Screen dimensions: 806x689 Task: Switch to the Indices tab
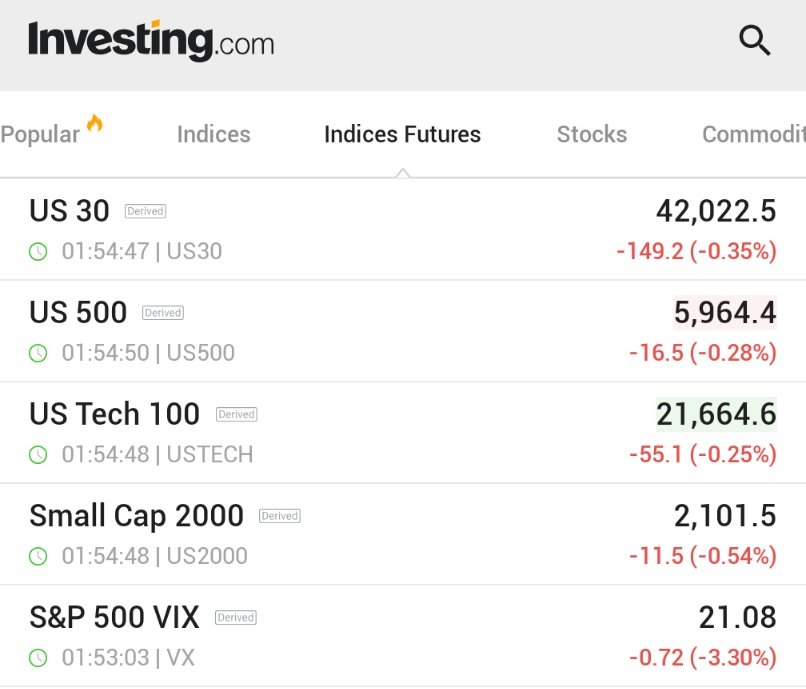coord(213,135)
